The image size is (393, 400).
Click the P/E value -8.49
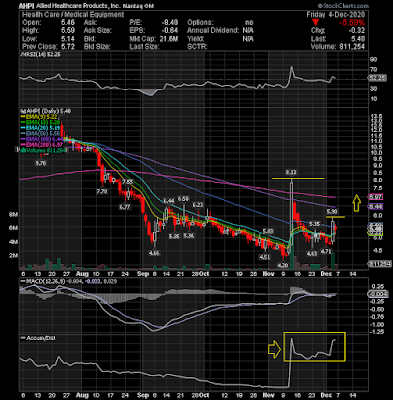[169, 22]
